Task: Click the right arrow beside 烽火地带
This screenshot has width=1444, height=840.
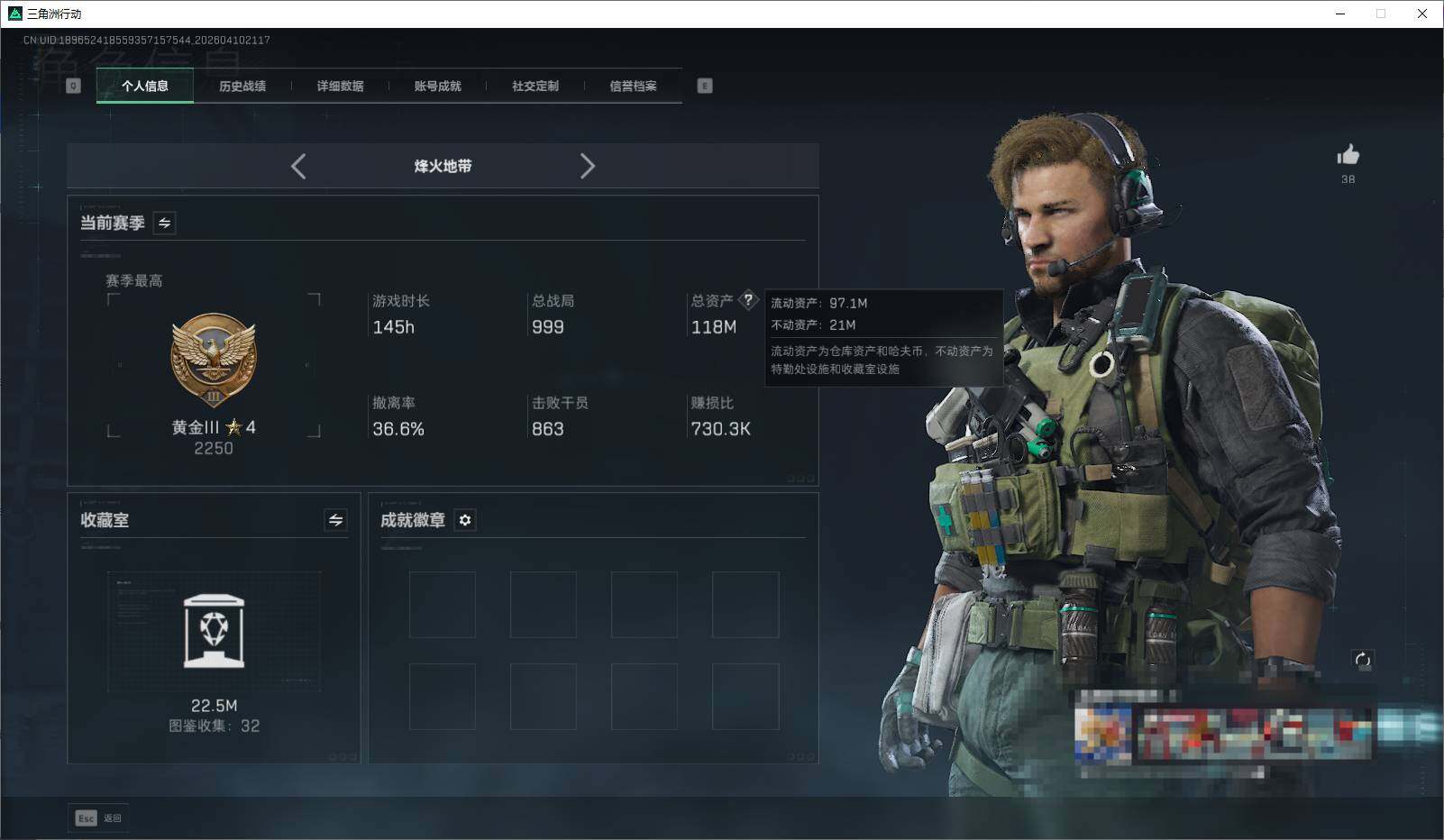Action: point(588,166)
